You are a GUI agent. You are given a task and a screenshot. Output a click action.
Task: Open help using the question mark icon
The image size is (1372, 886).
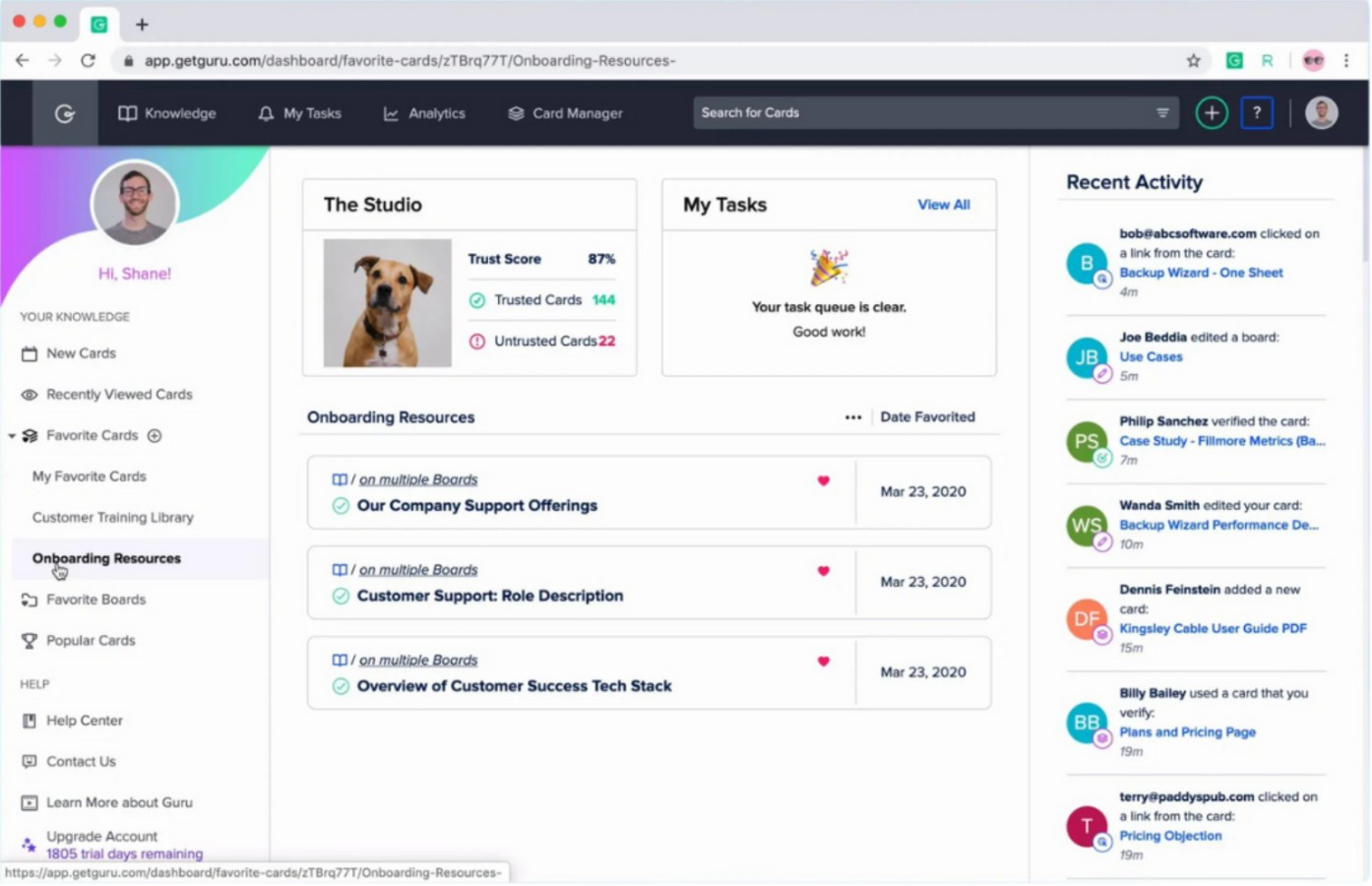[x=1257, y=112]
